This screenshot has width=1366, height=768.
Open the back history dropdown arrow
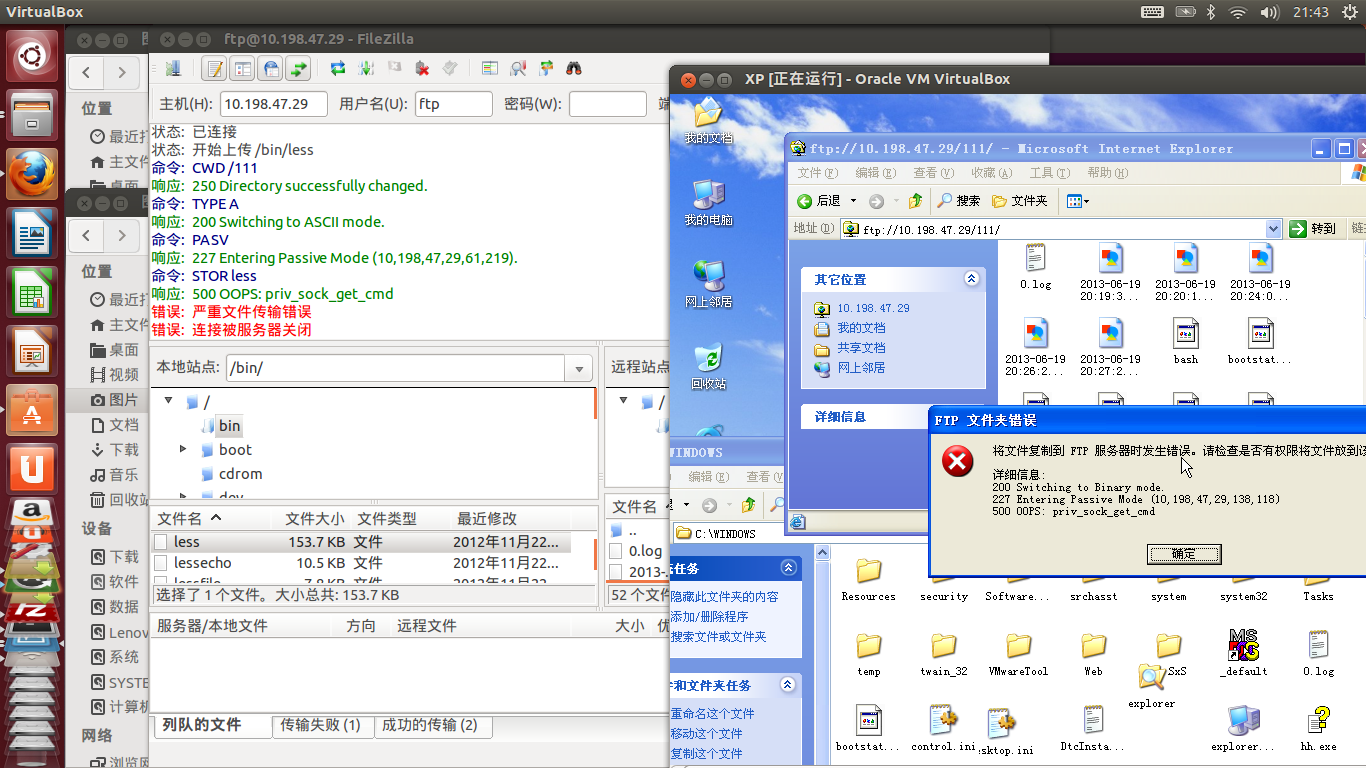(x=853, y=201)
